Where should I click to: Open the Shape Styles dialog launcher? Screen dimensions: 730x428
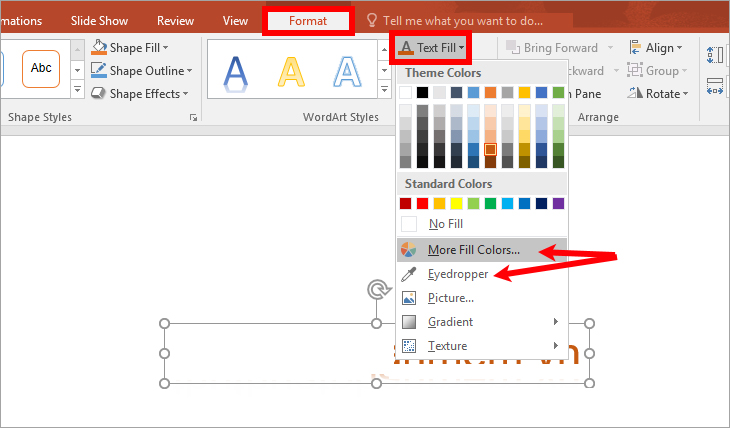pos(193,118)
